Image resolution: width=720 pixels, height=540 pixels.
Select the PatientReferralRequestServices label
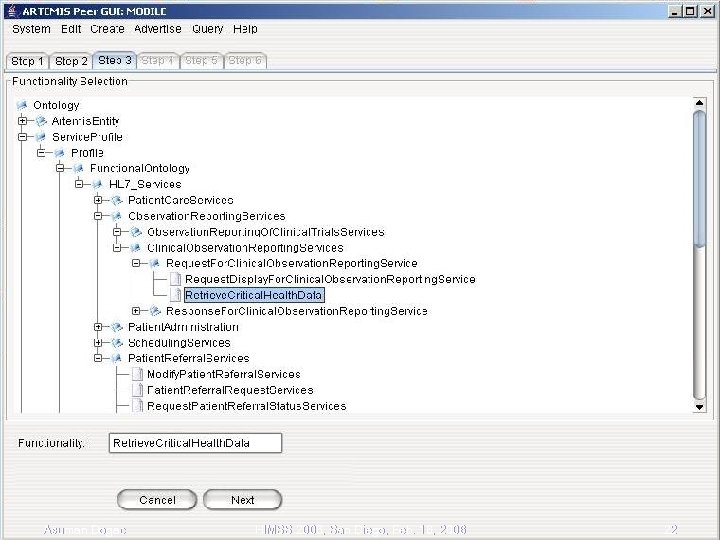pos(230,390)
